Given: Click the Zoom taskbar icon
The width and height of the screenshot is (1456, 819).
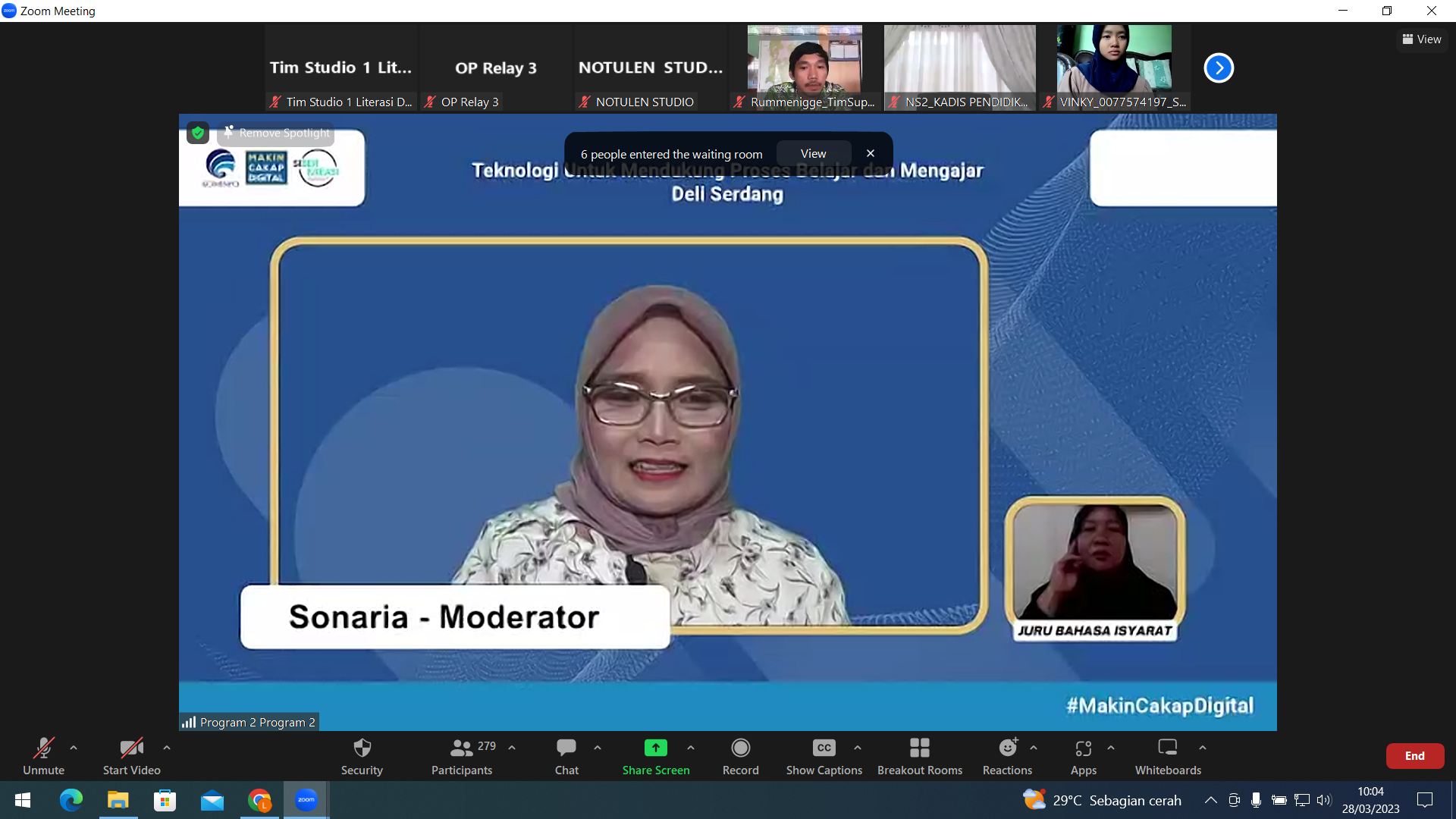Looking at the screenshot, I should pos(306,800).
